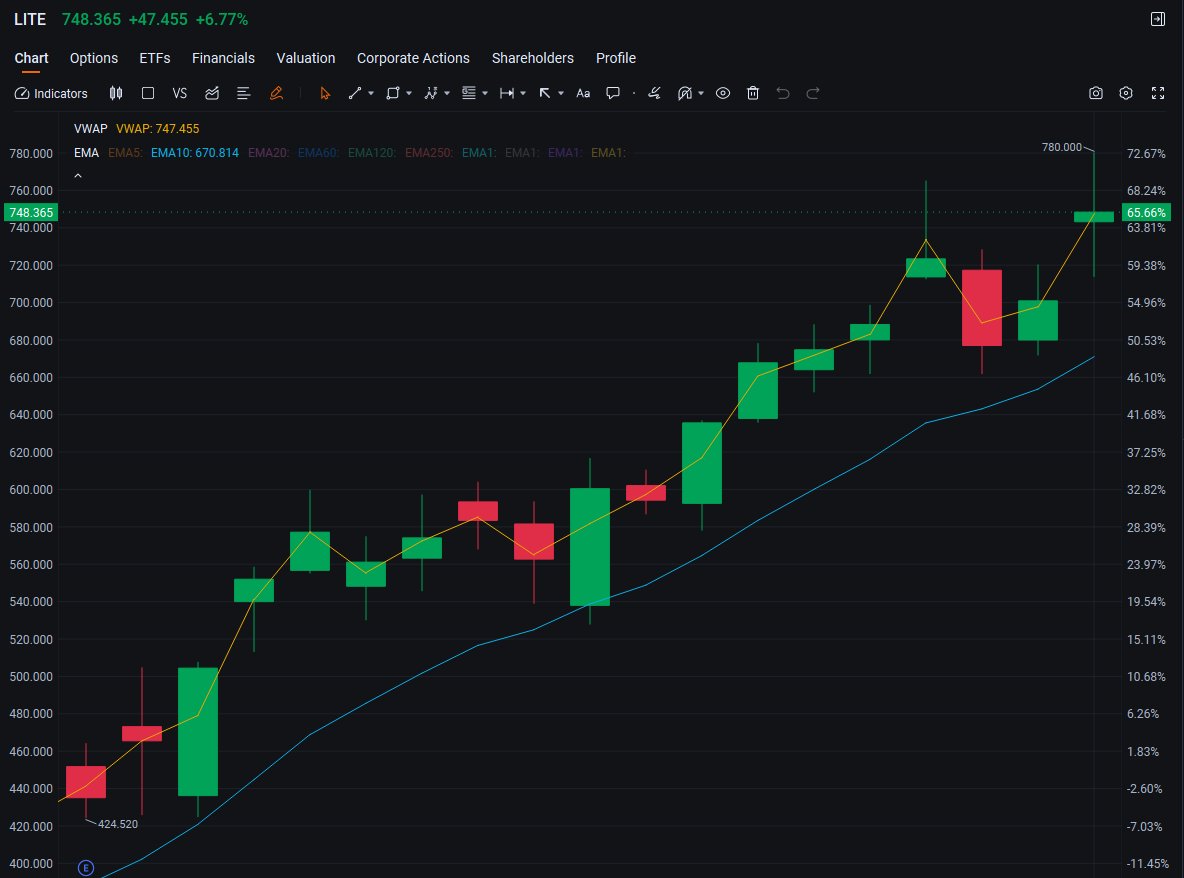Select the rectangle shape drawing tool
This screenshot has height=878, width=1184.
[x=393, y=94]
